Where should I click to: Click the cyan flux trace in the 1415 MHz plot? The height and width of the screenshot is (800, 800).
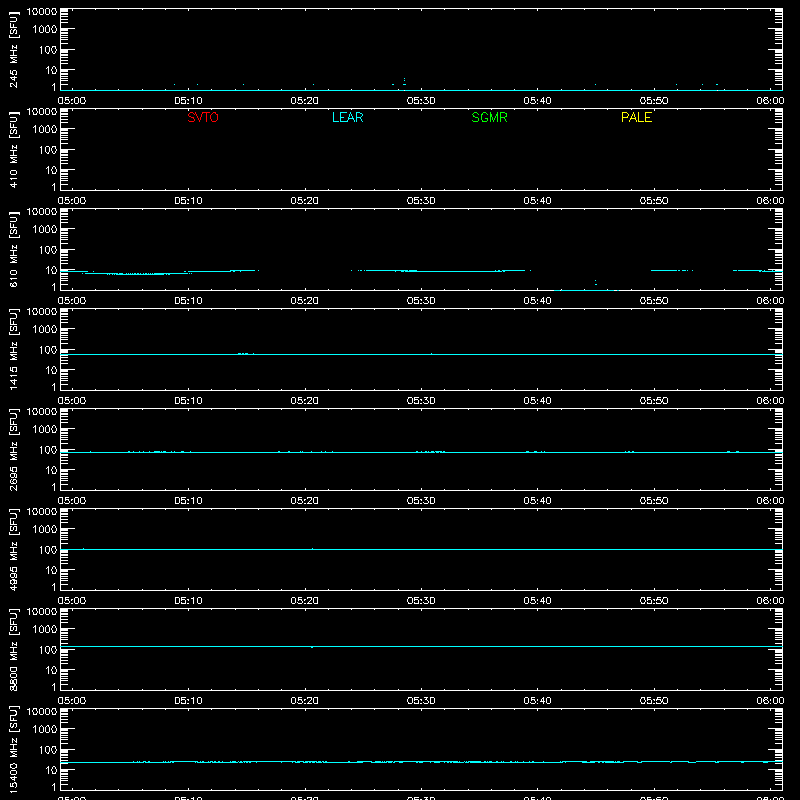click(x=421, y=354)
